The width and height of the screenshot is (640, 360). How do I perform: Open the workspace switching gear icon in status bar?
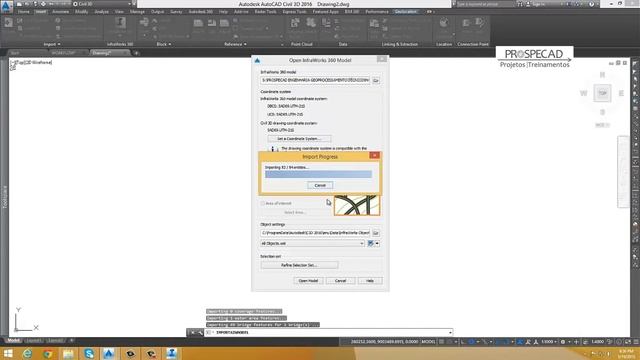[564, 342]
